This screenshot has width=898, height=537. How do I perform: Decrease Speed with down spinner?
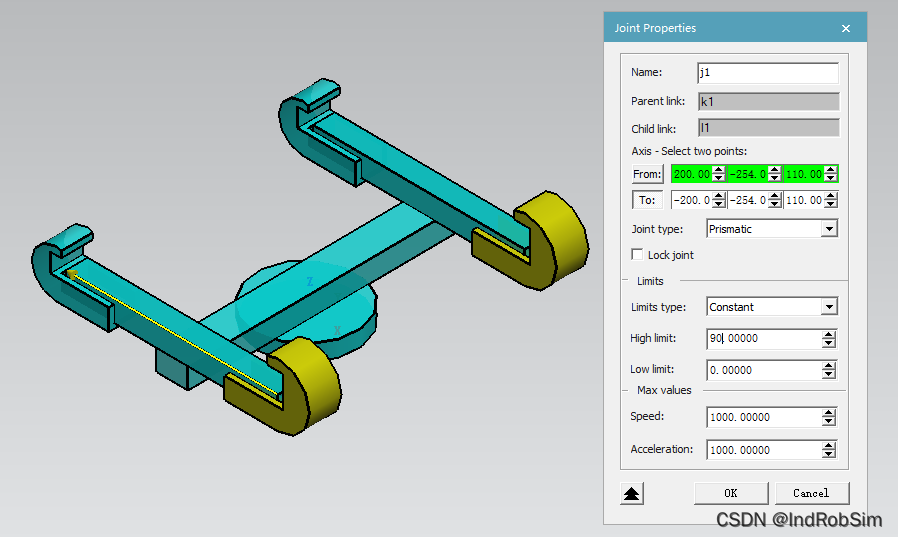click(829, 421)
